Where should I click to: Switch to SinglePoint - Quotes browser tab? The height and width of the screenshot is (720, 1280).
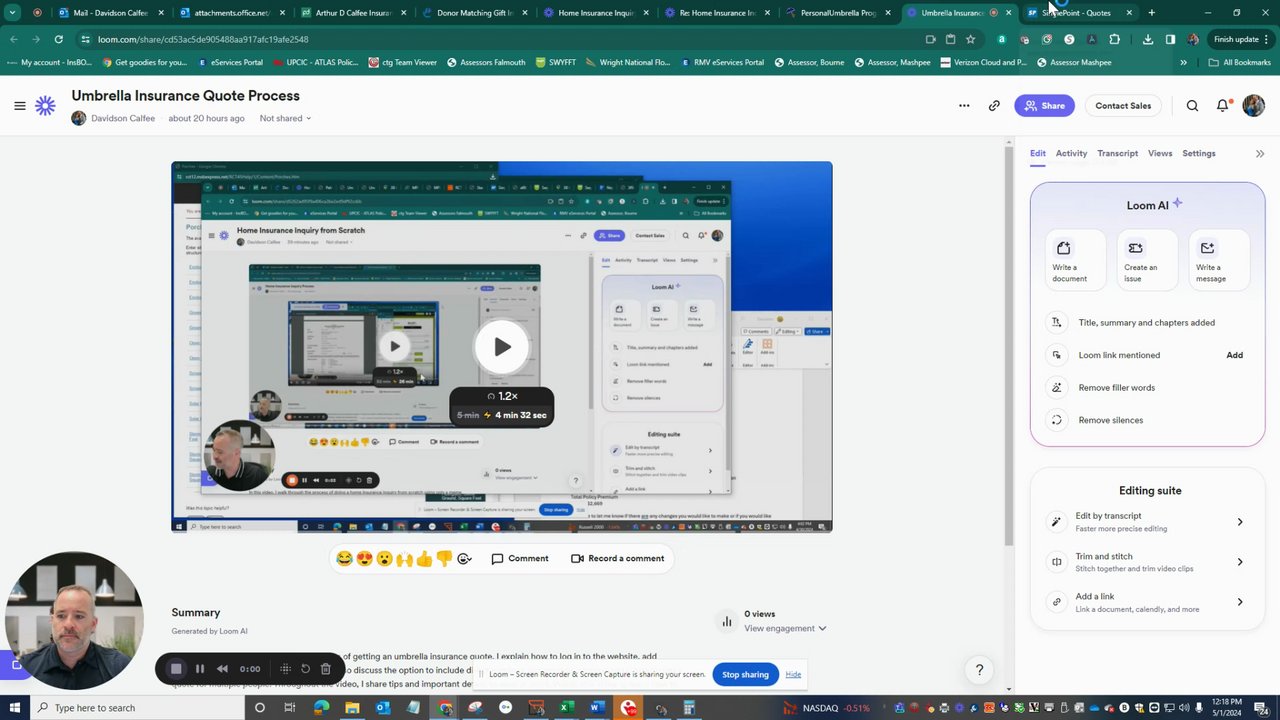(x=1080, y=13)
